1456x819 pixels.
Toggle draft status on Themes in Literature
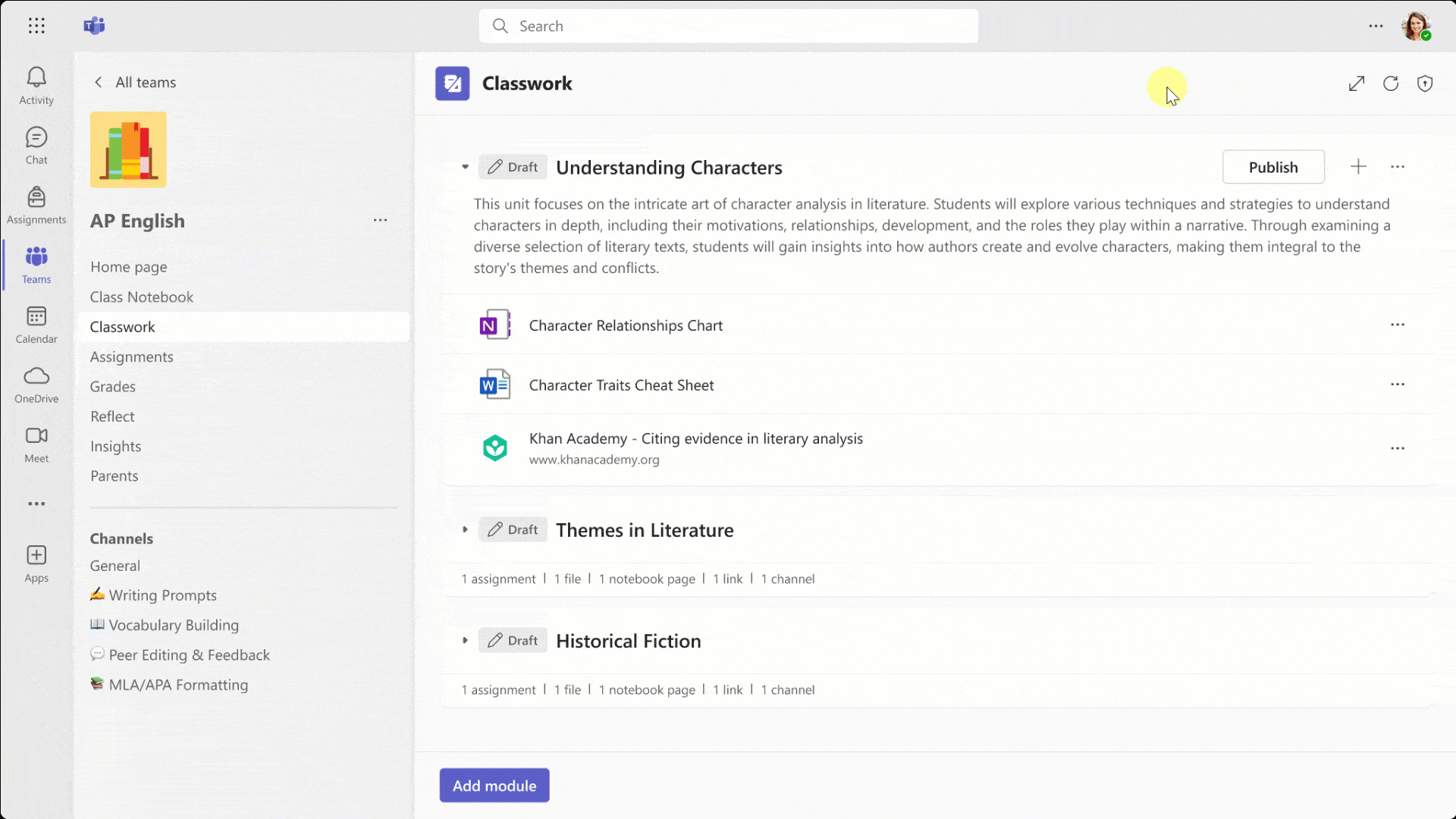(513, 529)
